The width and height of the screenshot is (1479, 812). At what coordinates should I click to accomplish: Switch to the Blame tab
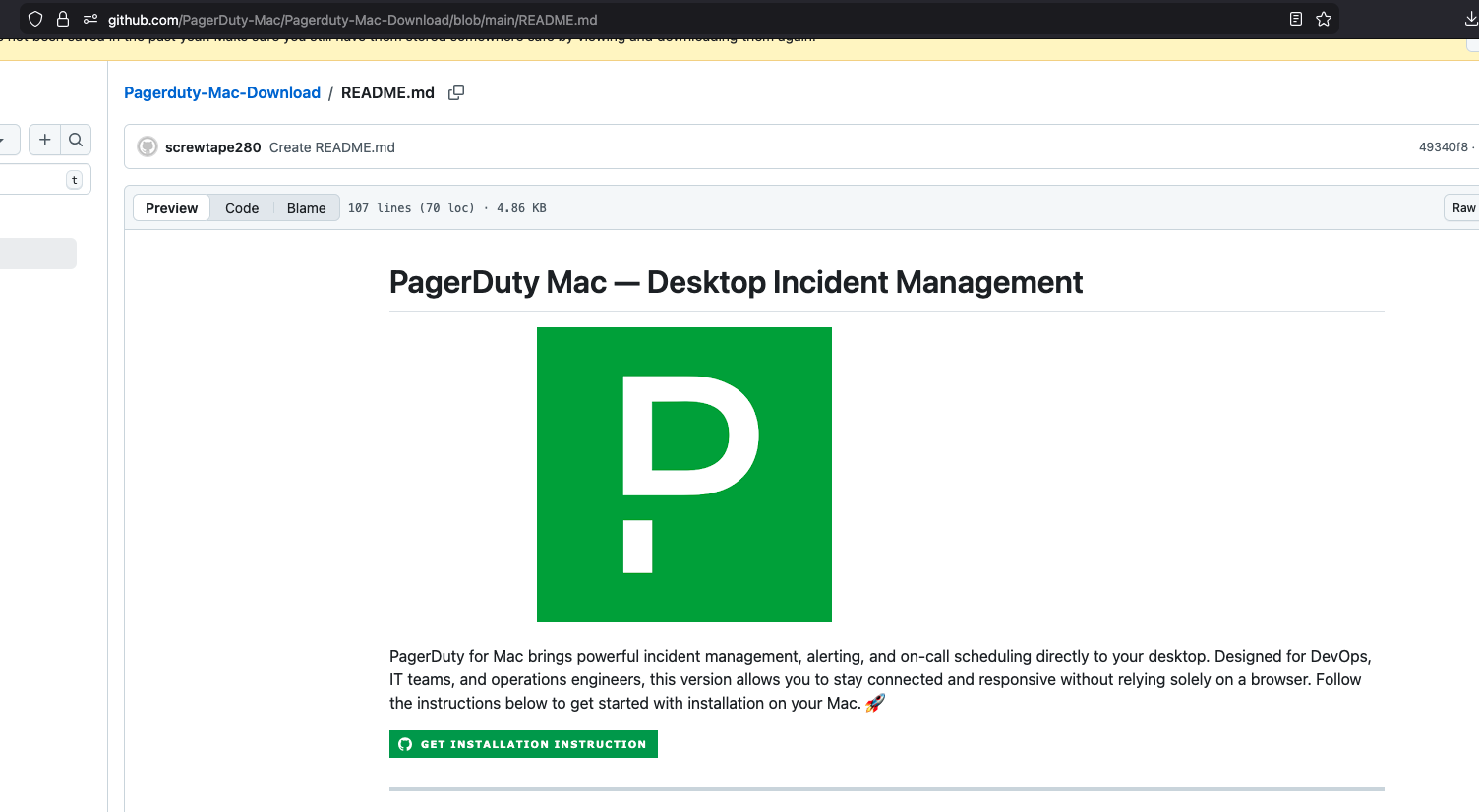click(306, 207)
